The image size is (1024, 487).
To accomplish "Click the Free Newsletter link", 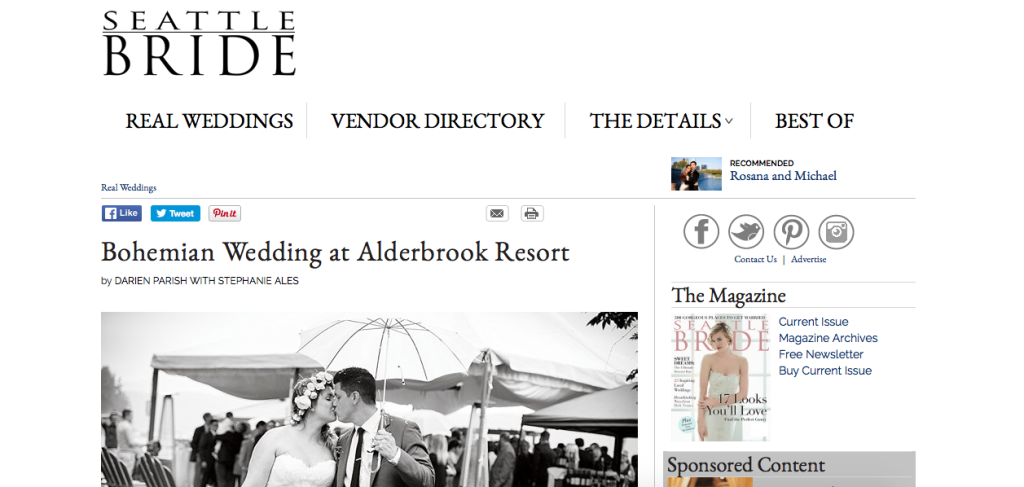I will 821,354.
